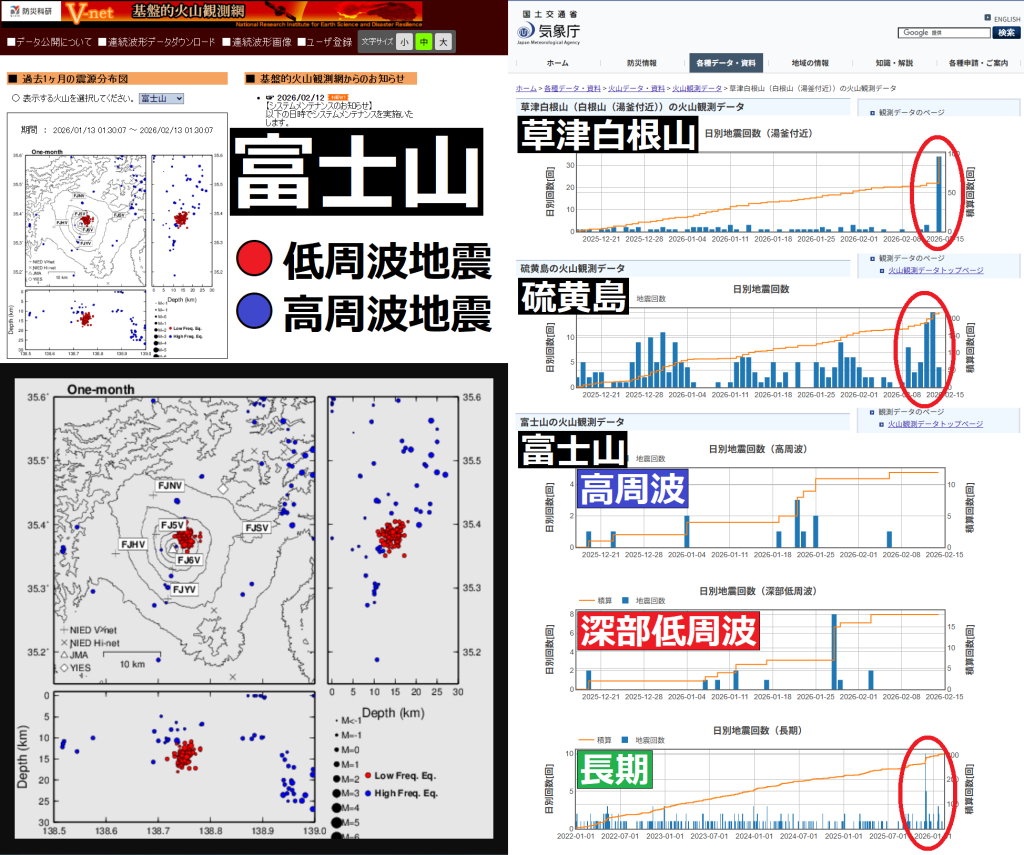This screenshot has height=855, width=1024.
Task: Set font size to 中 (medium)
Action: 423,42
